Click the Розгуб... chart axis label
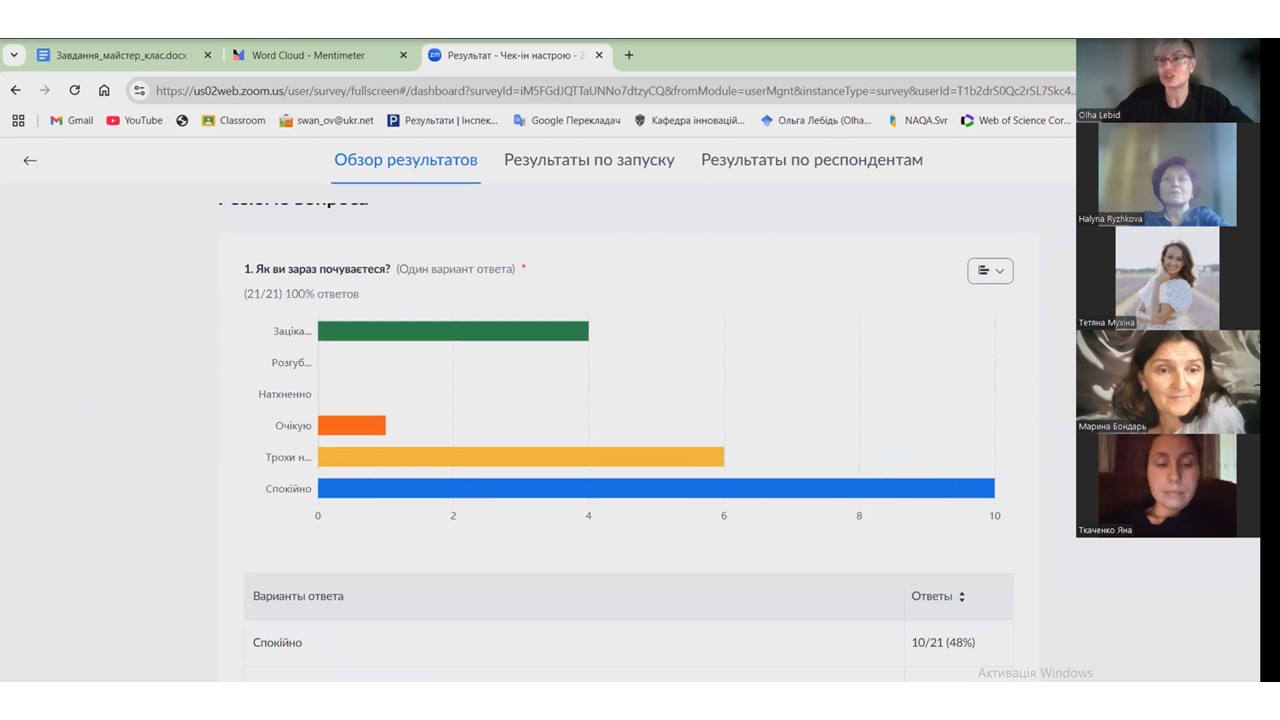 pos(291,363)
